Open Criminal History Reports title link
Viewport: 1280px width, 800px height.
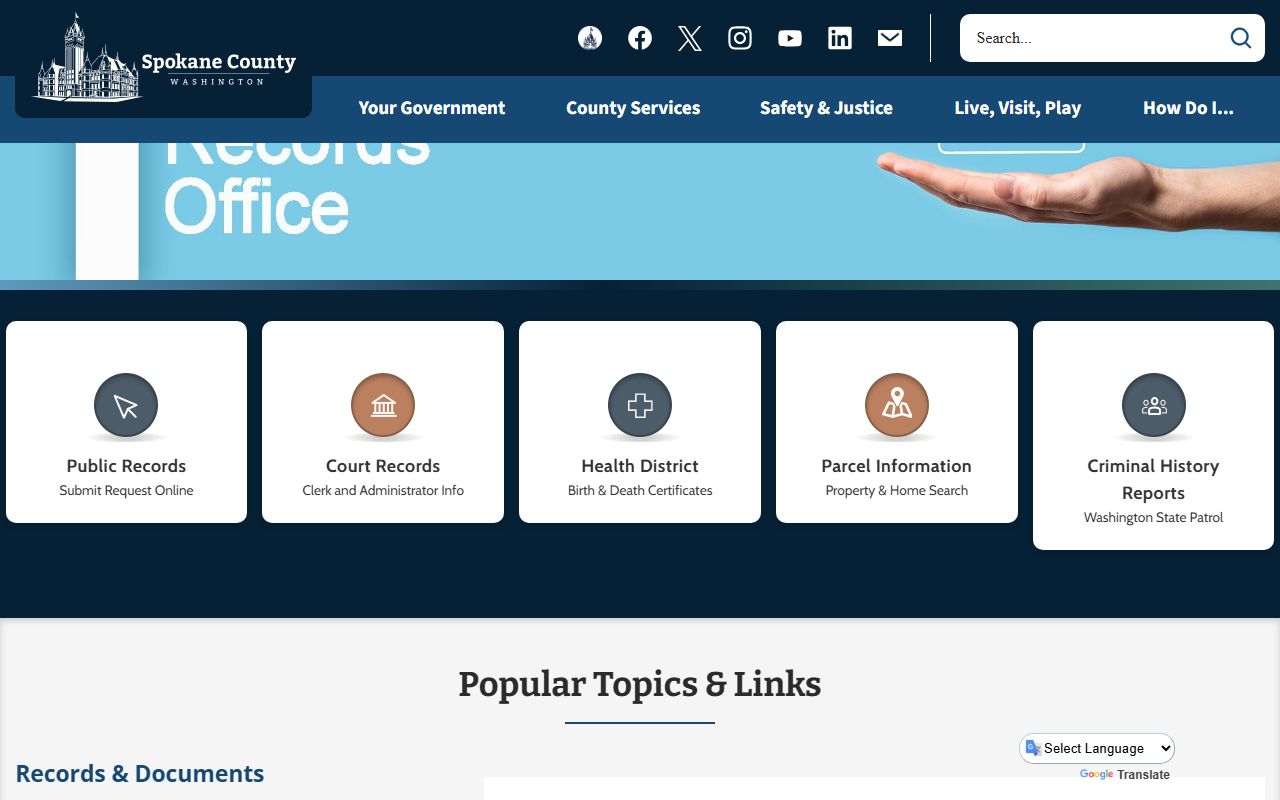click(x=1154, y=479)
